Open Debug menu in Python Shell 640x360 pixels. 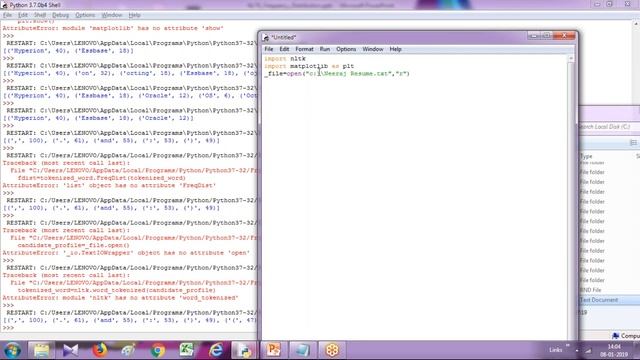click(x=60, y=15)
